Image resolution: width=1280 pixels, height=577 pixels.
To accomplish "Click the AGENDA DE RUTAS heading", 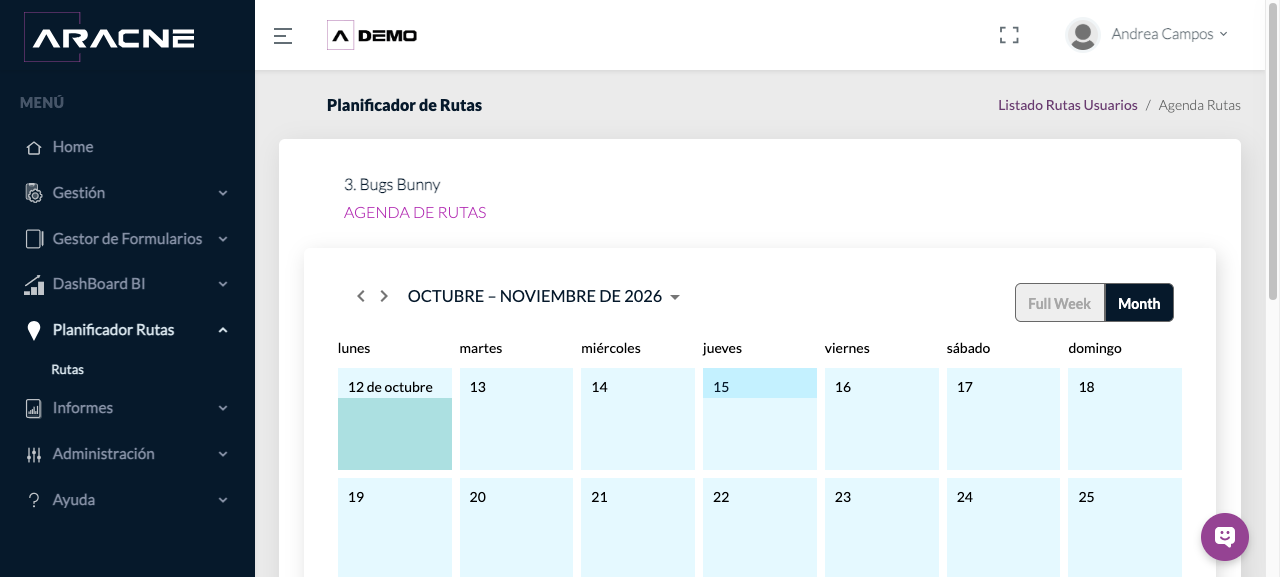I will 415,213.
